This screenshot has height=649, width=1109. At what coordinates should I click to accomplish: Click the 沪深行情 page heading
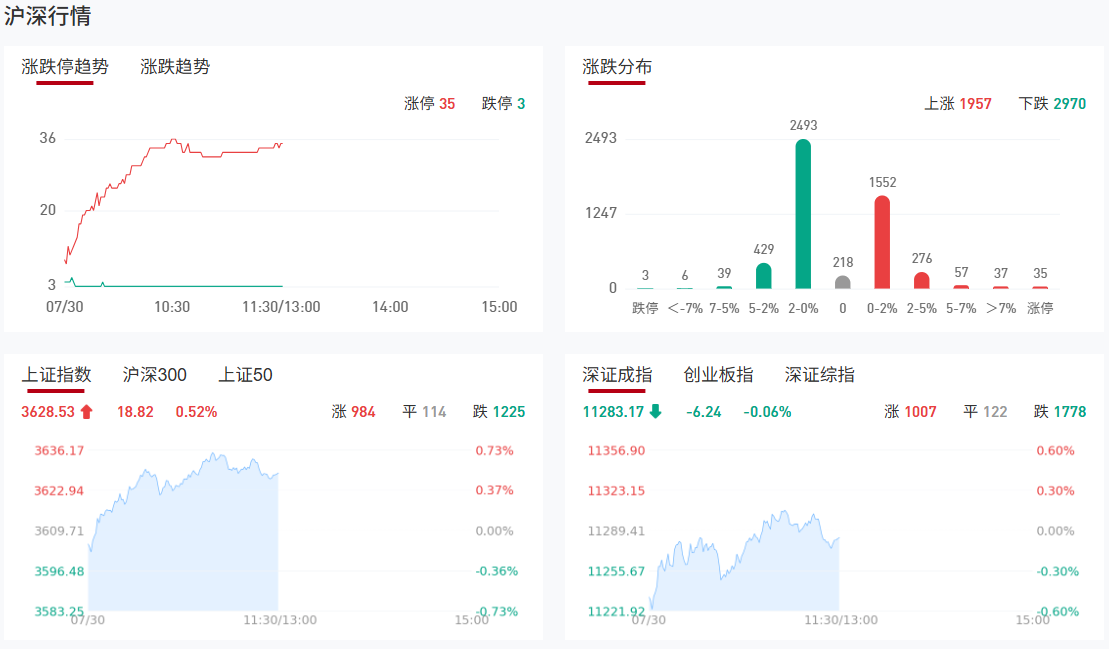coord(50,17)
